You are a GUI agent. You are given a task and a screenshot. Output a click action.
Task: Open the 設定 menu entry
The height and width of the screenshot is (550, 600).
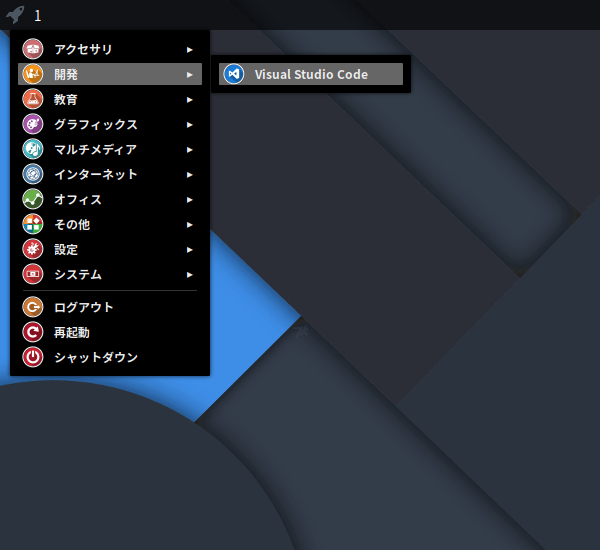pos(110,249)
